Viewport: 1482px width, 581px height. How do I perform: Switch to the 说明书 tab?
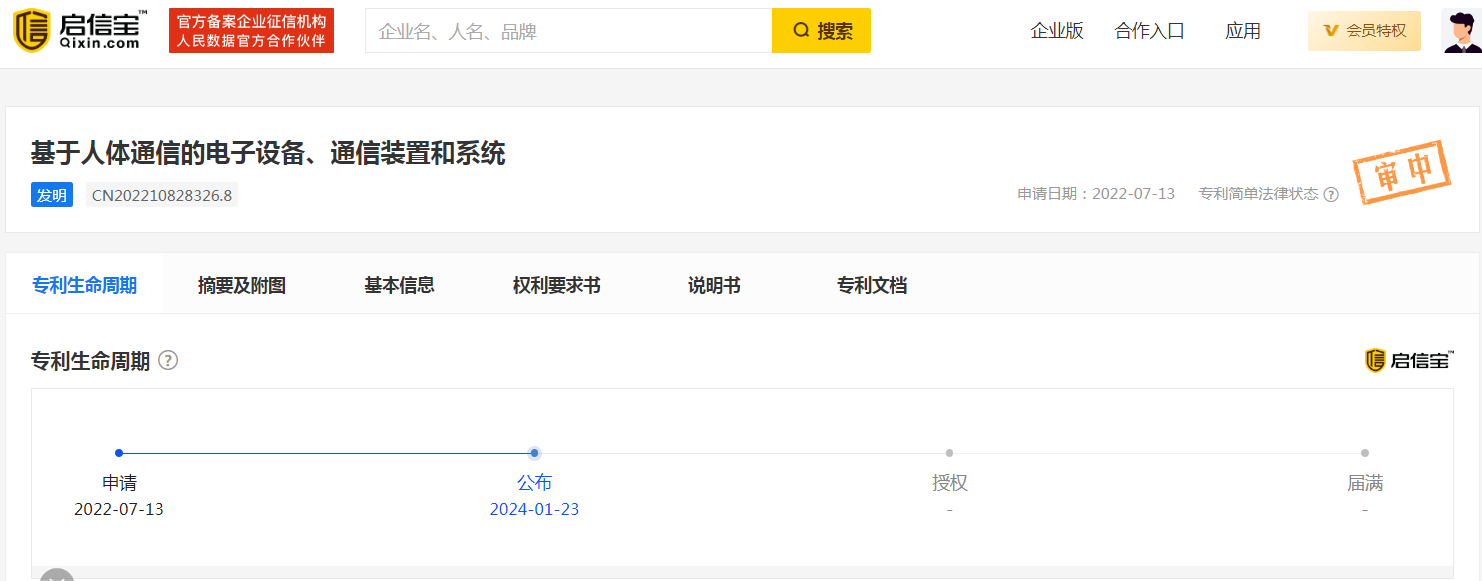[714, 285]
